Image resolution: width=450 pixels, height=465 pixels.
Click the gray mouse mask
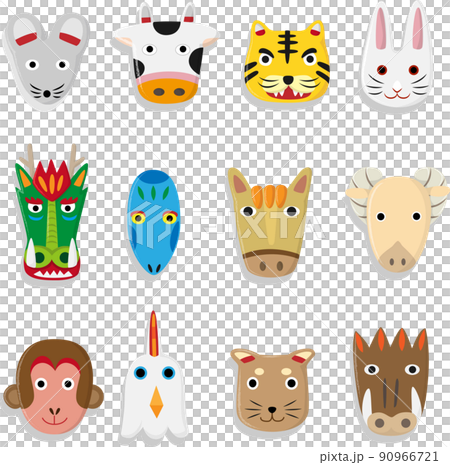[46, 60]
